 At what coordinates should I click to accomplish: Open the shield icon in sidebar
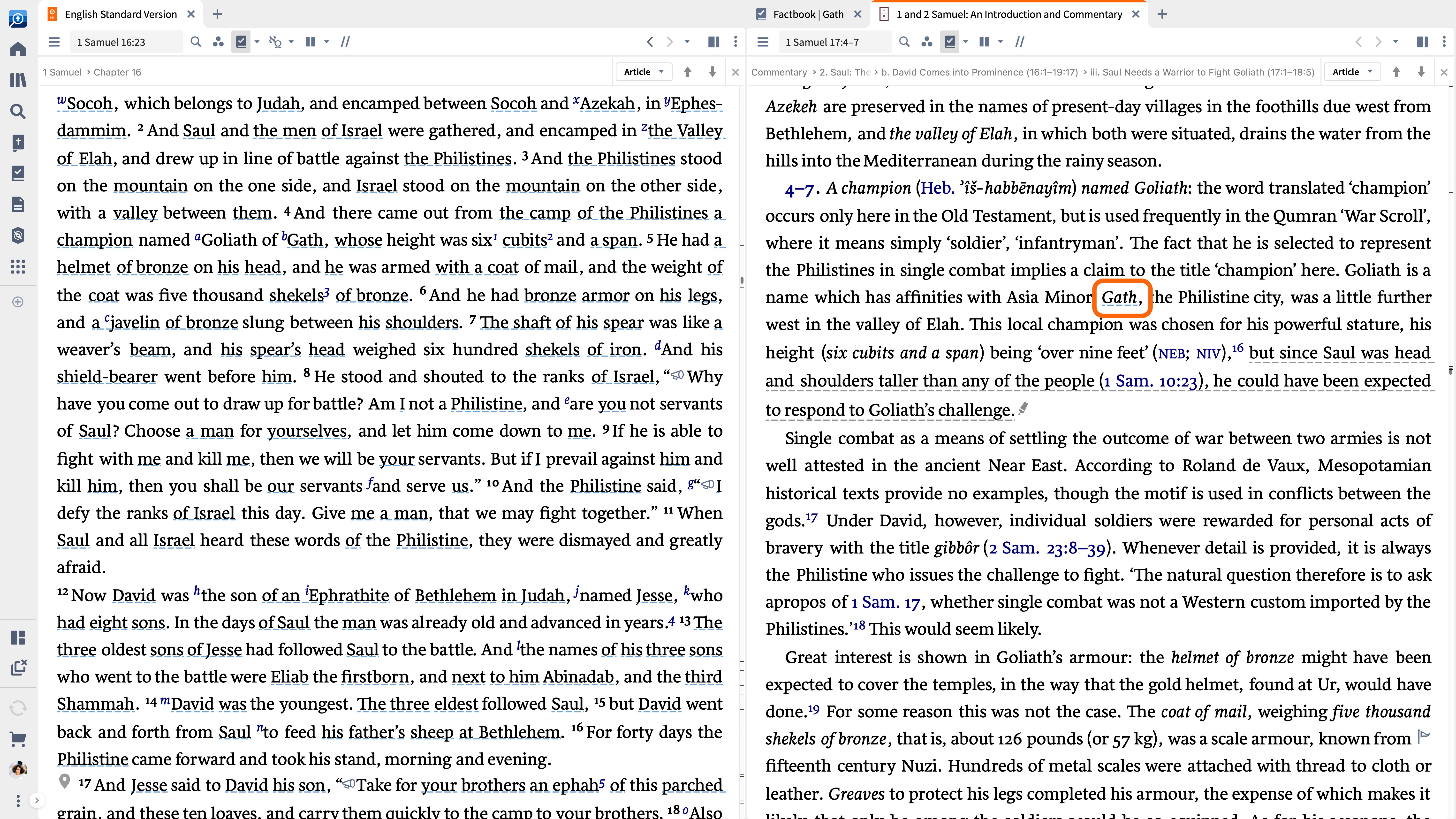pyautogui.click(x=18, y=235)
